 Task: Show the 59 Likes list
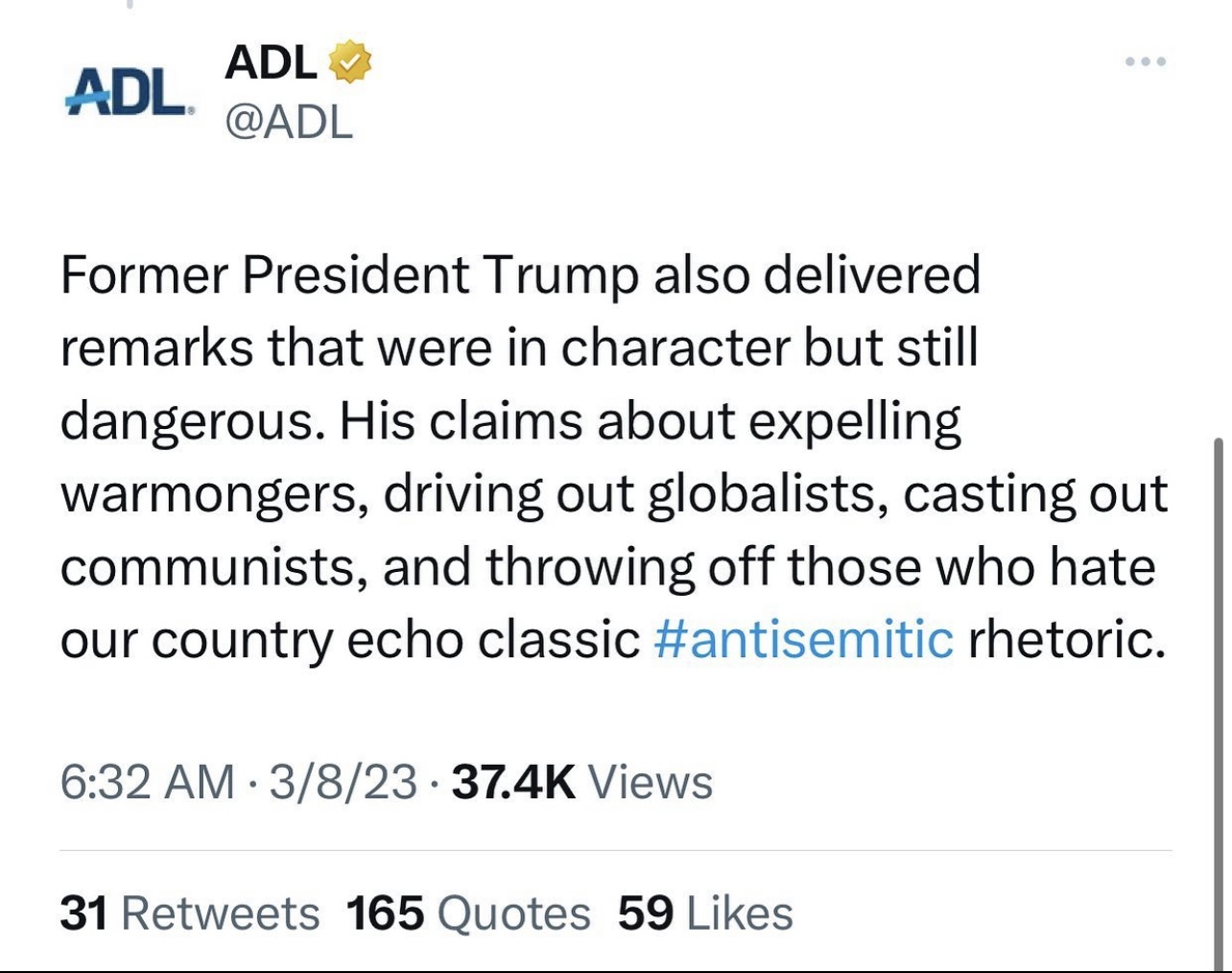(705, 913)
